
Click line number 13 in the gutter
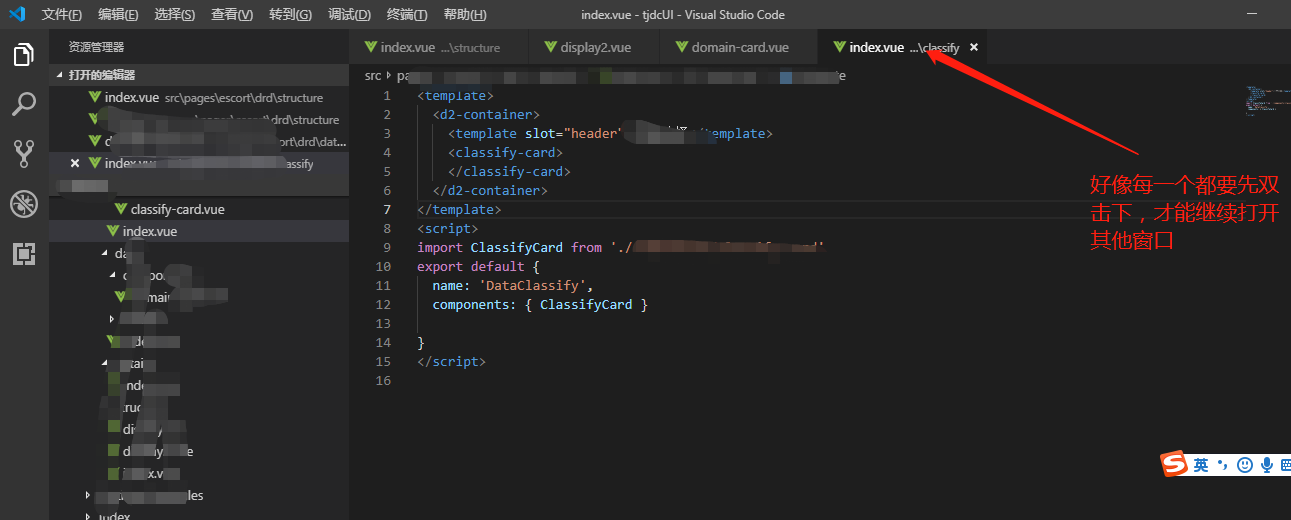click(x=383, y=324)
